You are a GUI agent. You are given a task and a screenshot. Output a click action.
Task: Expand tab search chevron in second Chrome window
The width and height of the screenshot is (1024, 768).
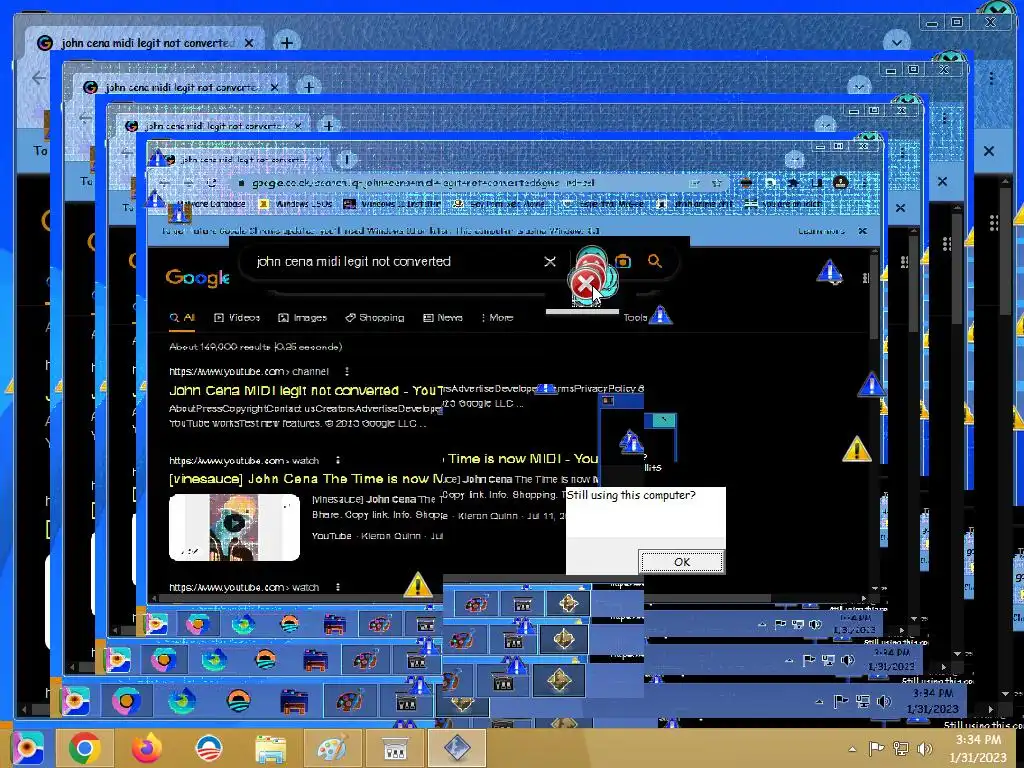click(859, 86)
